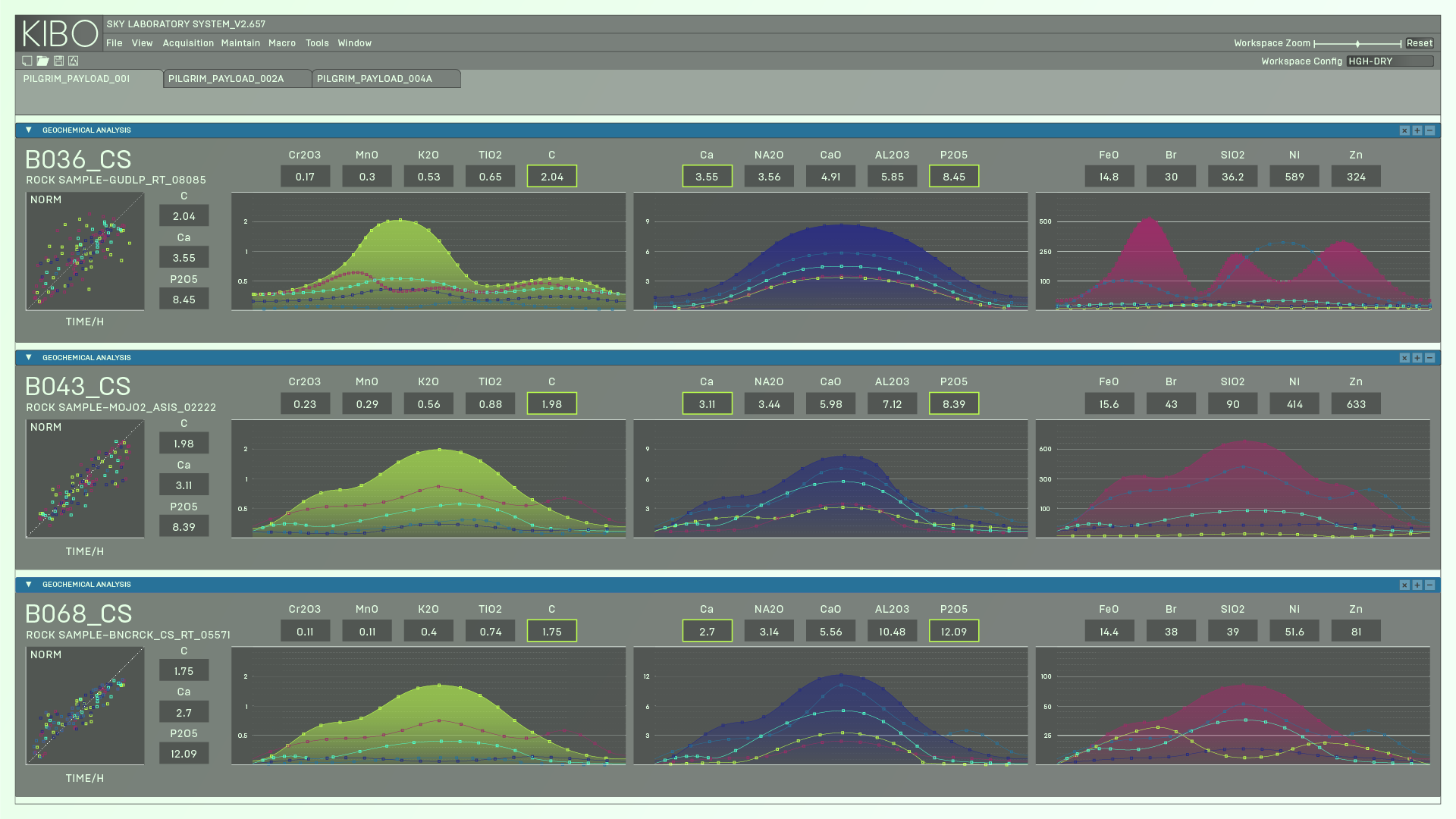
Task: Collapse the B068_CS Geochemical Analysis section
Action: (x=29, y=585)
